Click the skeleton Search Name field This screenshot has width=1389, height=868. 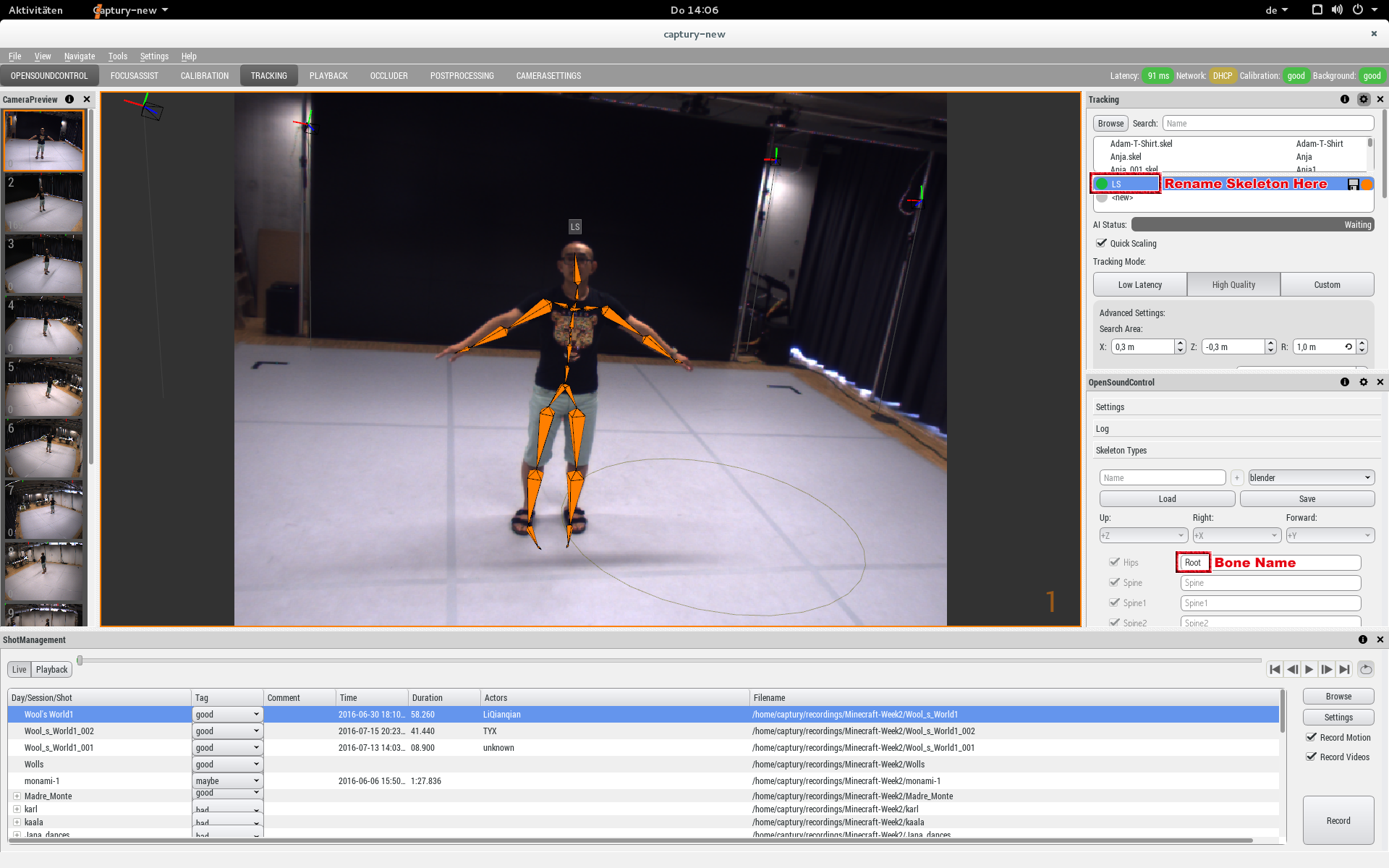1267,123
